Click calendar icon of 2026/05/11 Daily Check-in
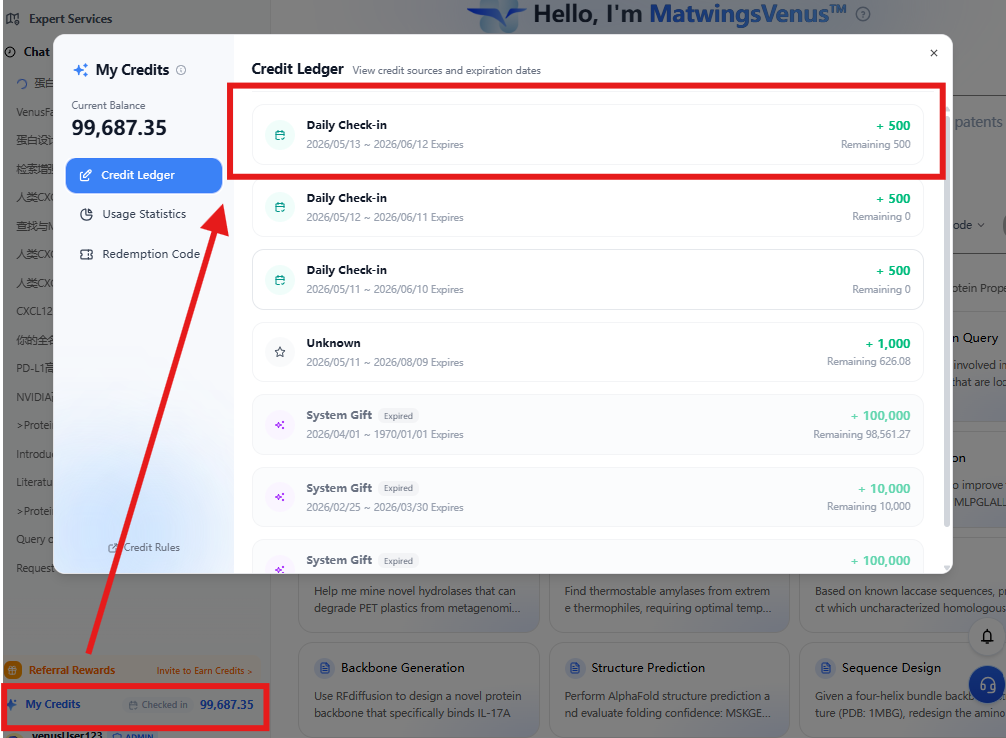The height and width of the screenshot is (738, 1006). point(280,280)
